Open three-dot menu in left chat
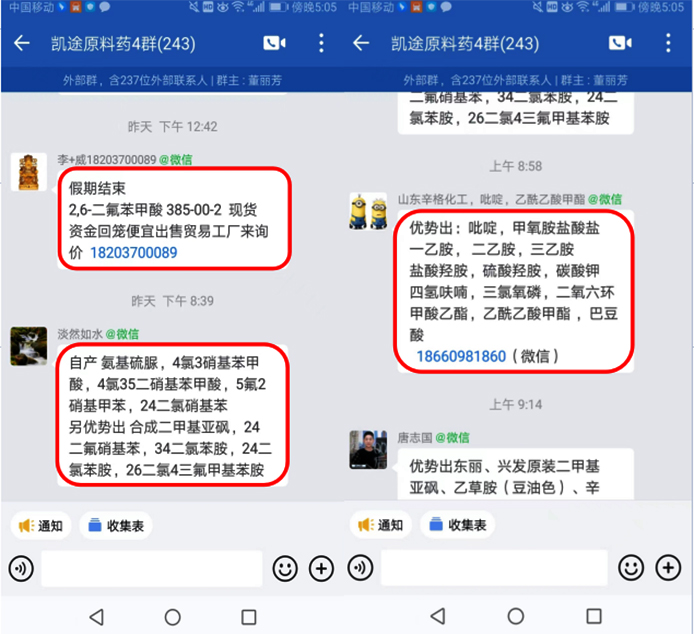694x634 pixels. pyautogui.click(x=321, y=43)
